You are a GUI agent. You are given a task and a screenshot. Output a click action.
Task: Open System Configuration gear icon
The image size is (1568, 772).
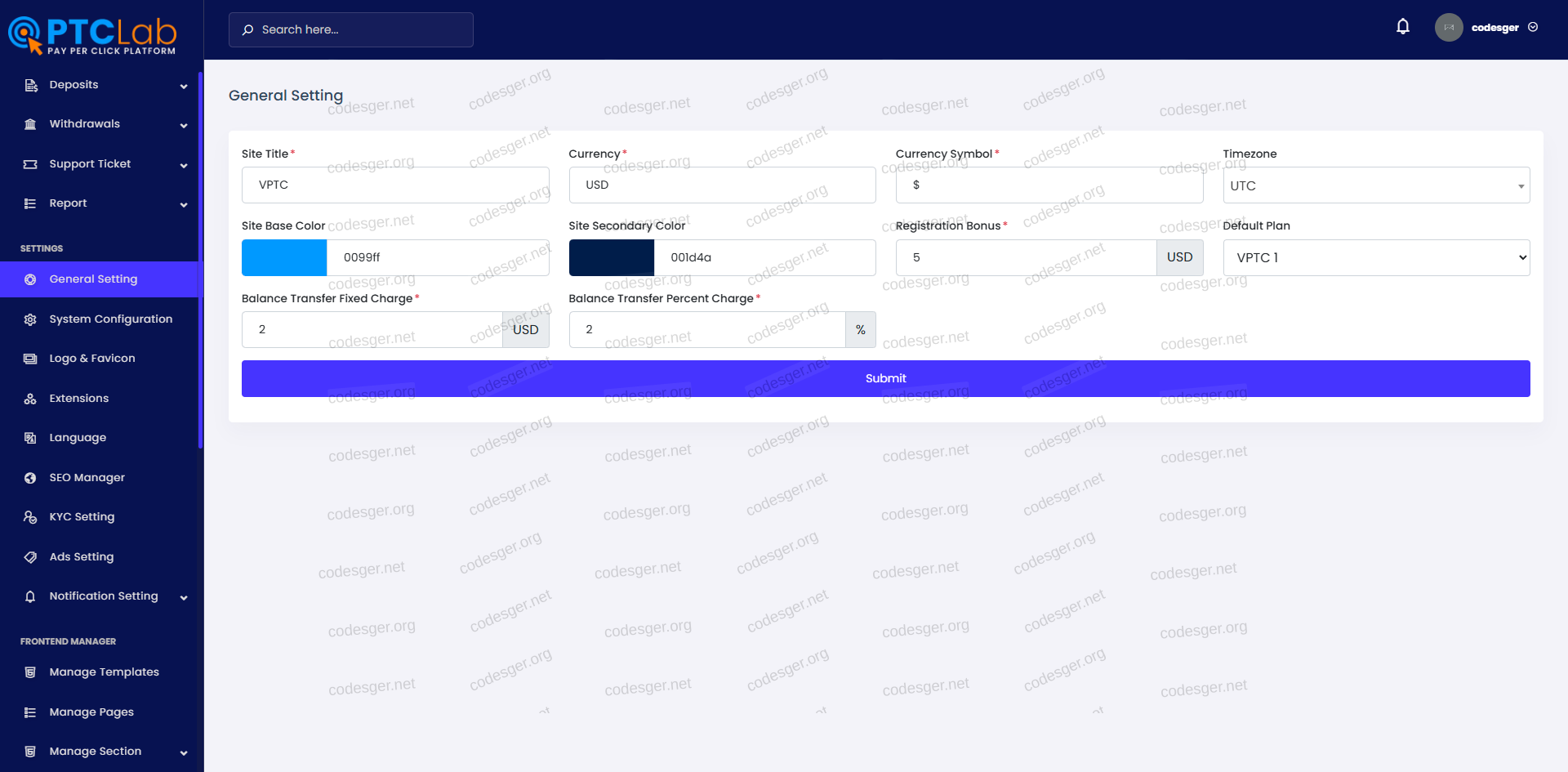[30, 319]
